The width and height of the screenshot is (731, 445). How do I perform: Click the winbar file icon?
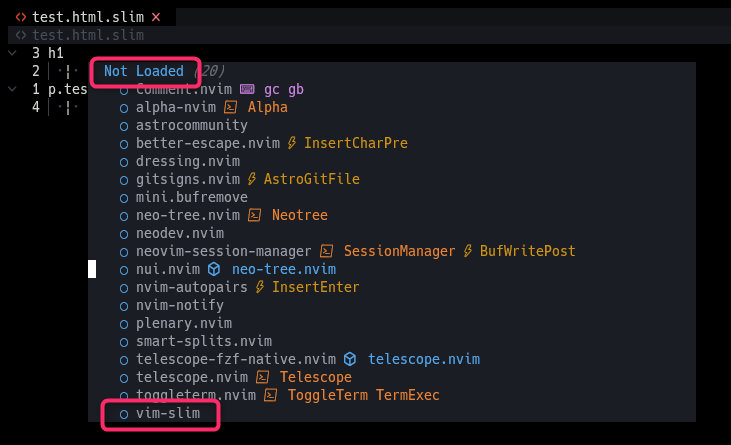click(x=21, y=35)
